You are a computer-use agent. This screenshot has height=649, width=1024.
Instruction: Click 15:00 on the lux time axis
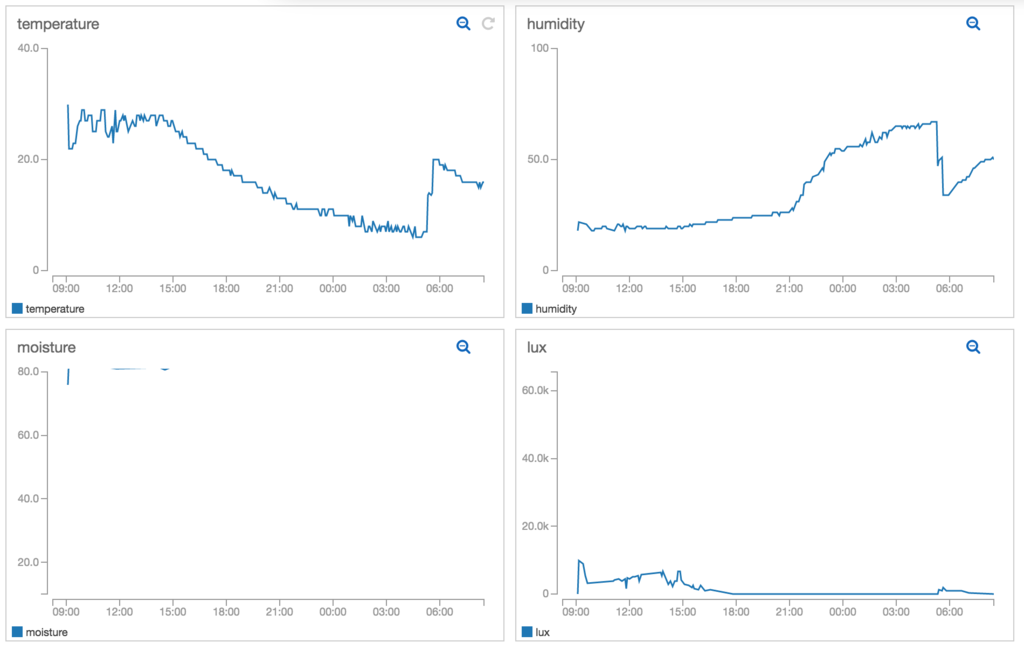click(x=682, y=612)
